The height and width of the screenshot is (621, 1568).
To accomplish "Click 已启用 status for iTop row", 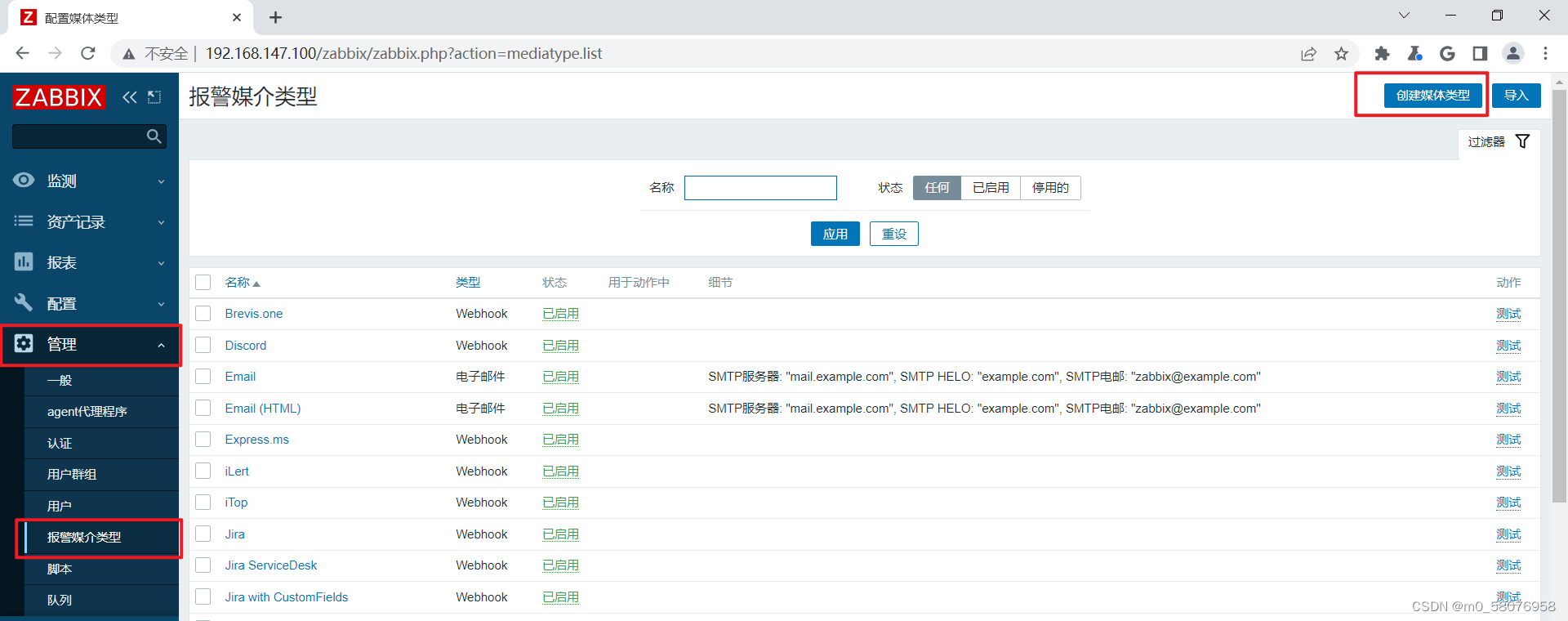I will pos(560,503).
